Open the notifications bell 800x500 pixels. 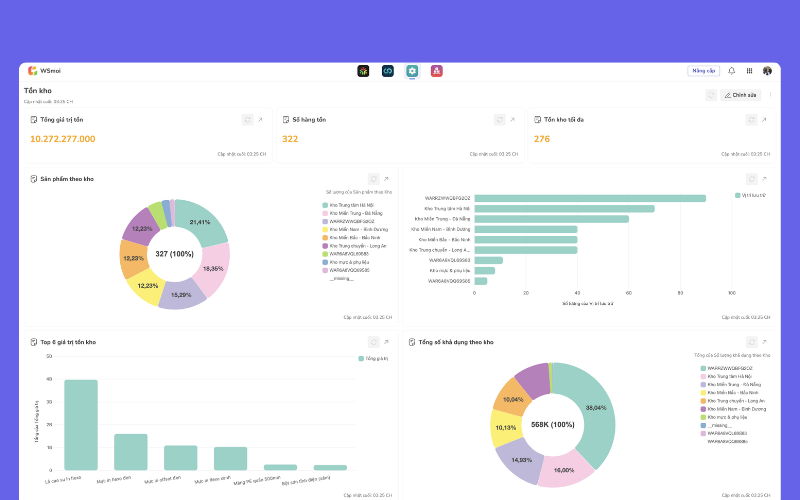tap(731, 71)
